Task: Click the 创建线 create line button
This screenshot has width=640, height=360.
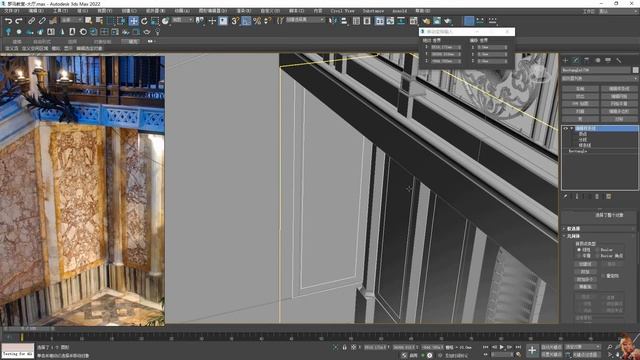Action: (x=585, y=264)
